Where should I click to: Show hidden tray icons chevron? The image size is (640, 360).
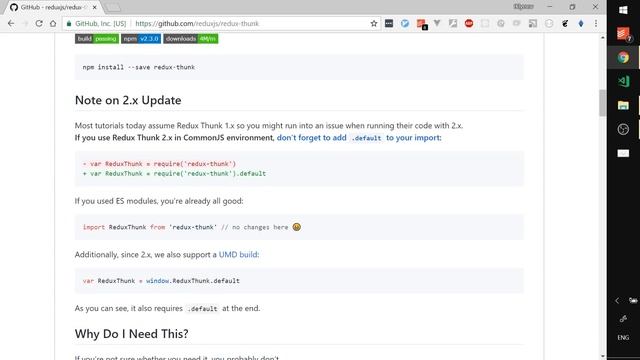pyautogui.click(x=617, y=301)
